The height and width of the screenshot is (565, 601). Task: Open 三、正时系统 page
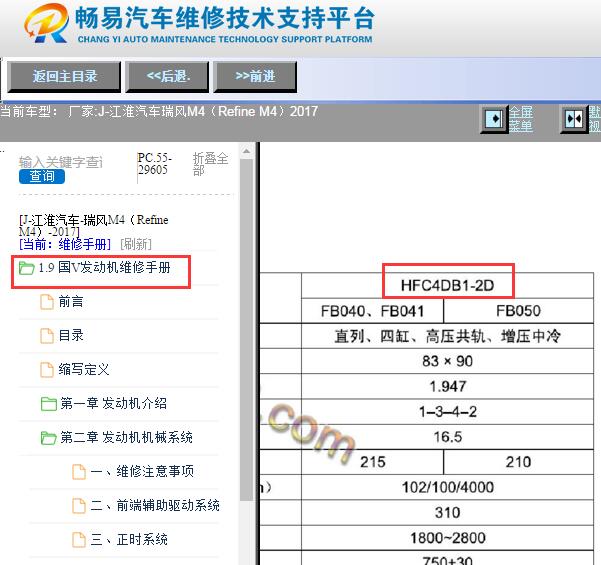[129, 539]
